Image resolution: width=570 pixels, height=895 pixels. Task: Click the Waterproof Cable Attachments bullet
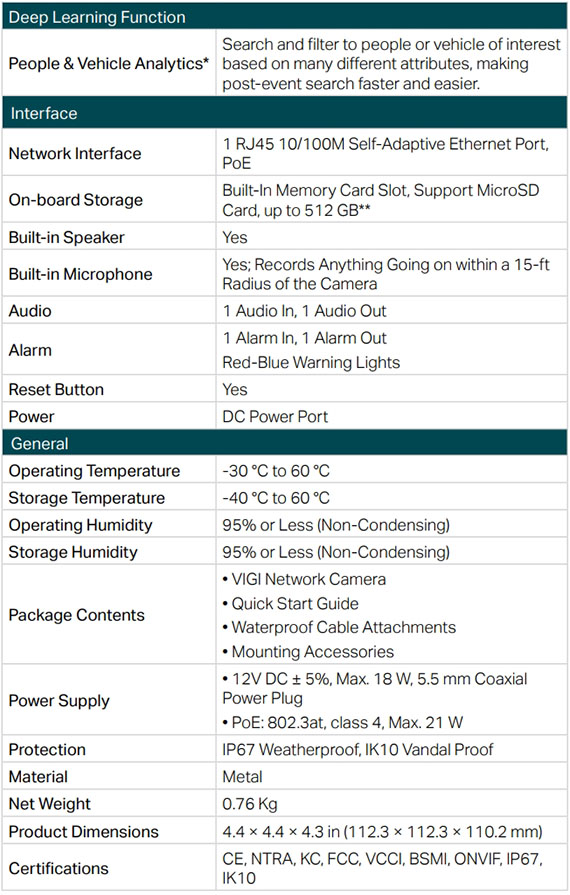coord(339,627)
